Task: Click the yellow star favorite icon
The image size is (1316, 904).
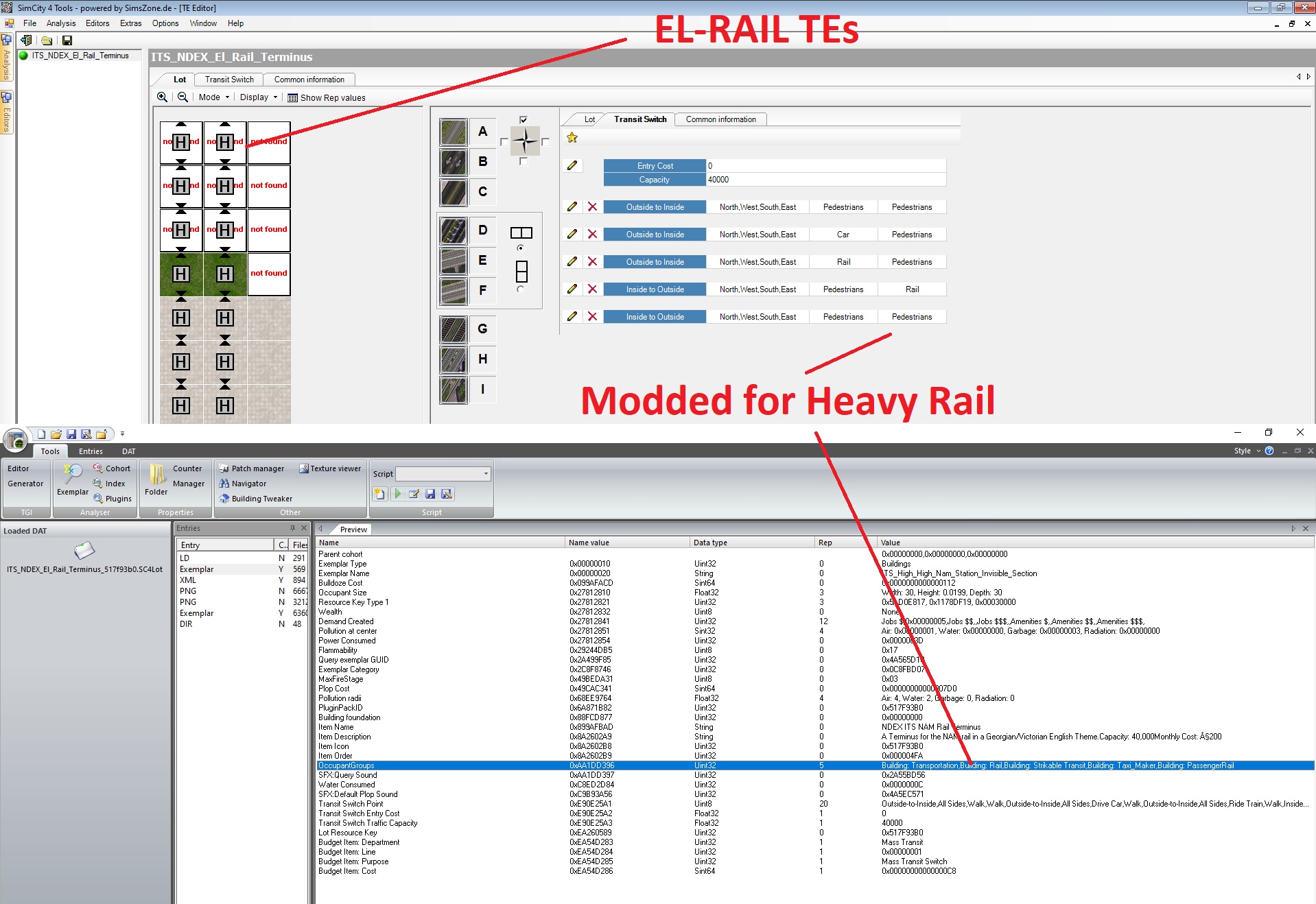Action: 572,138
